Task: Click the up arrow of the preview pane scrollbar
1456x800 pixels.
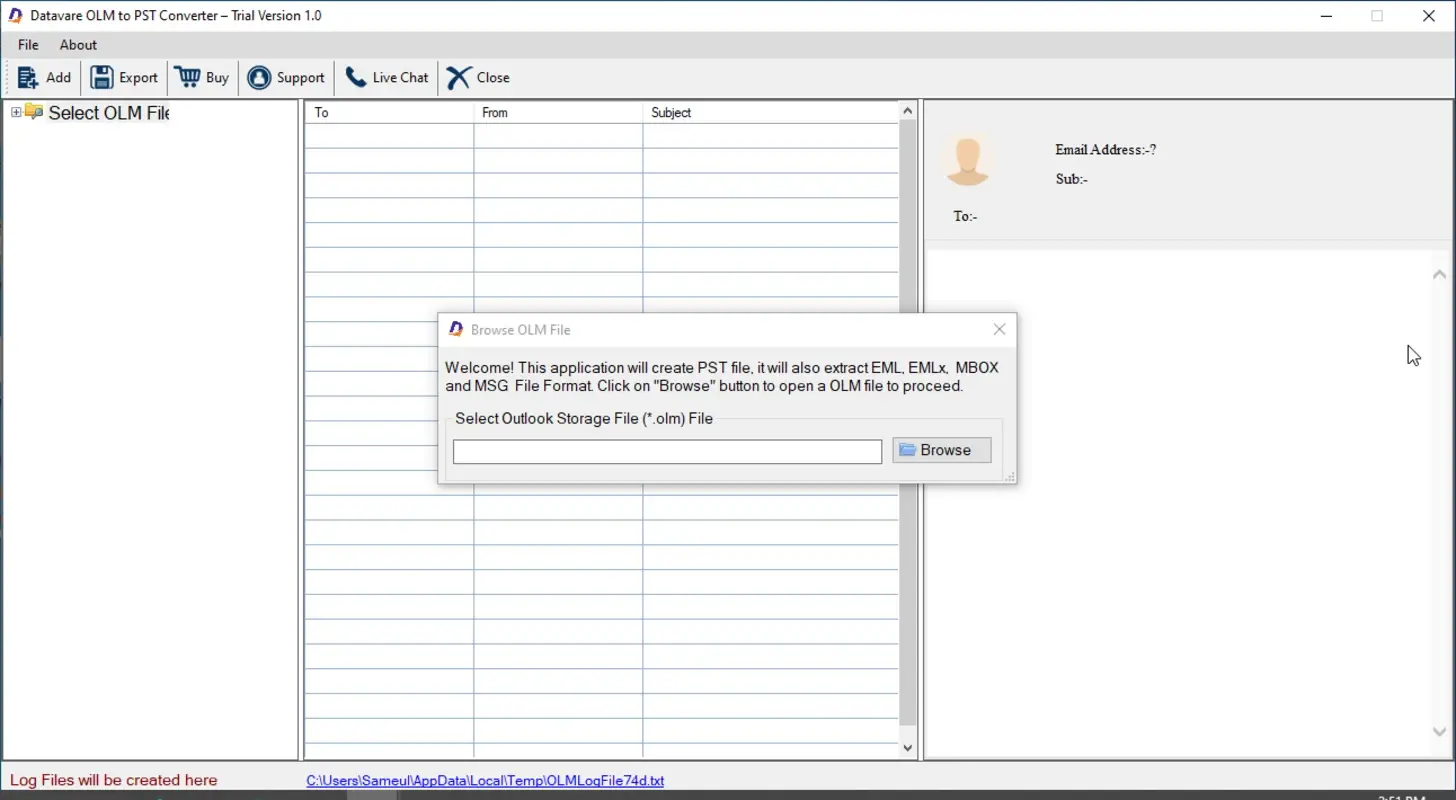Action: coord(1440,273)
